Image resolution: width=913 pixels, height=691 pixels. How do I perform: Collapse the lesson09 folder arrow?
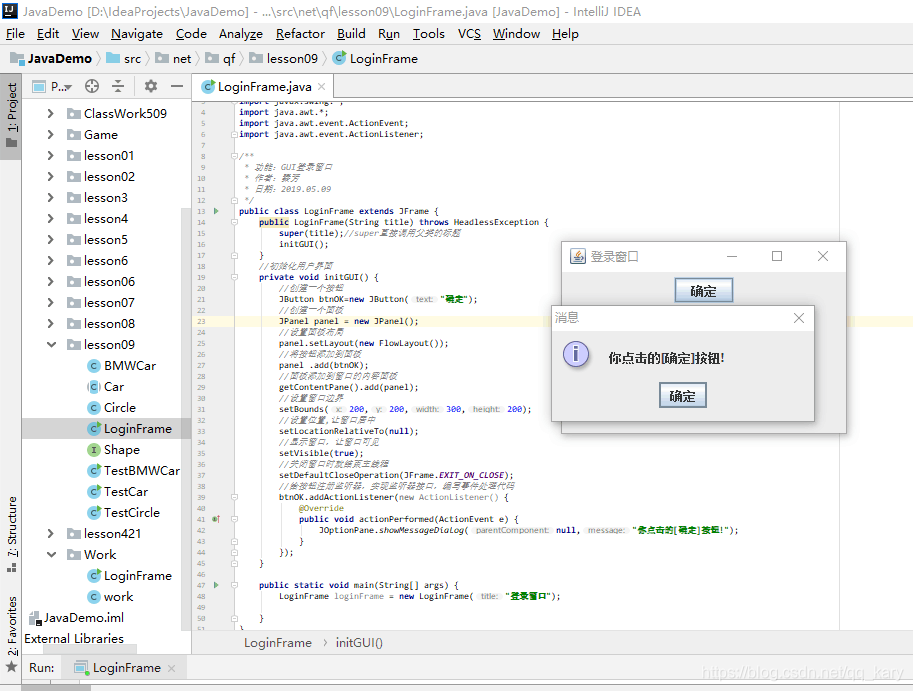51,345
